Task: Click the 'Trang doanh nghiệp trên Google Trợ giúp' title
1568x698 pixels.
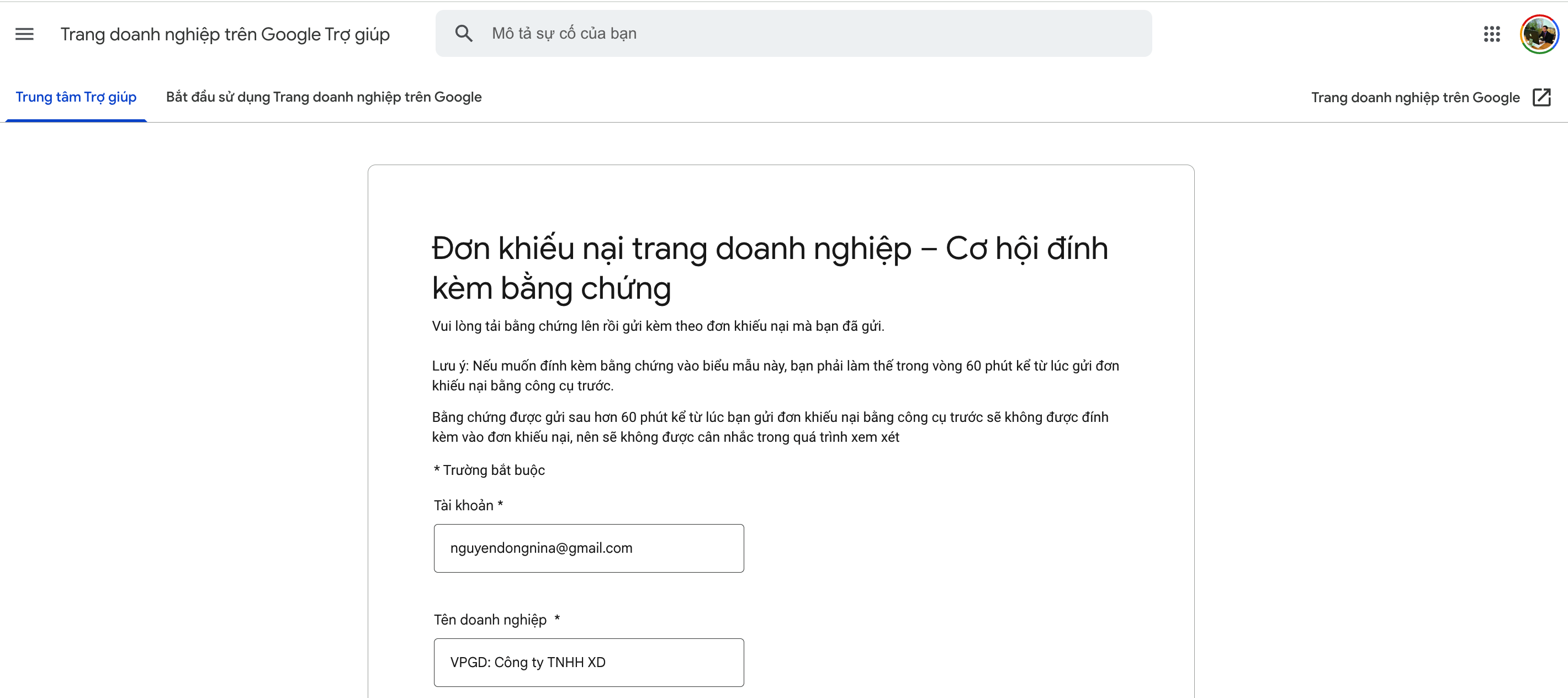Action: tap(225, 34)
